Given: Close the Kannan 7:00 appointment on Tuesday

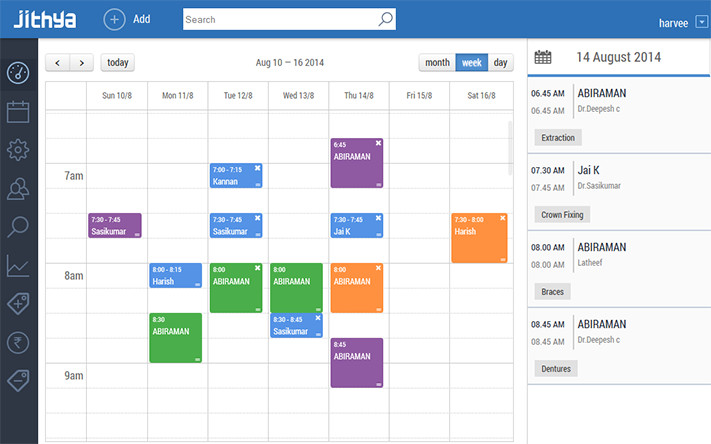Looking at the screenshot, I should click(257, 169).
